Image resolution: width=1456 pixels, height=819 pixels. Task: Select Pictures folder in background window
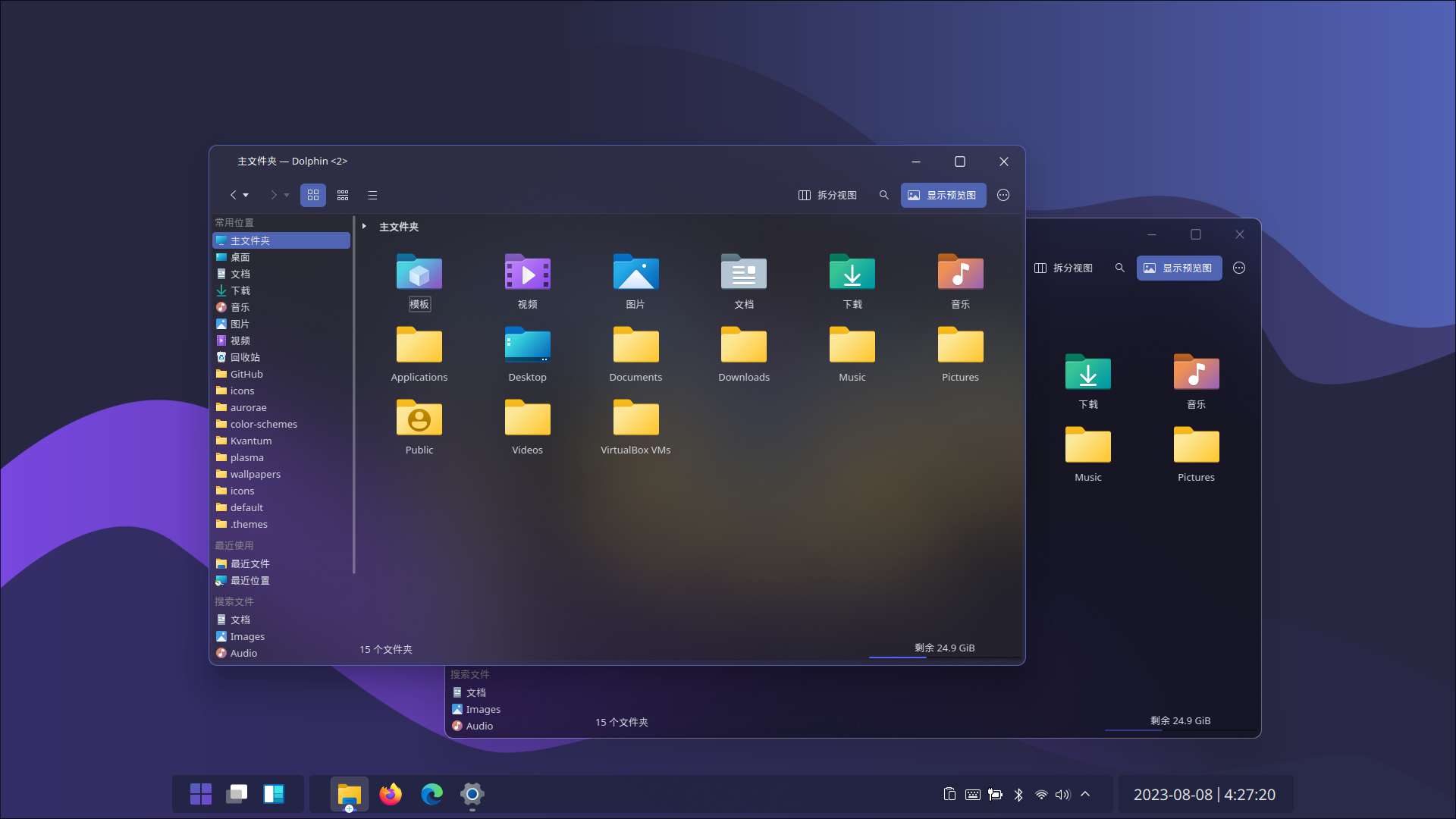1197,454
